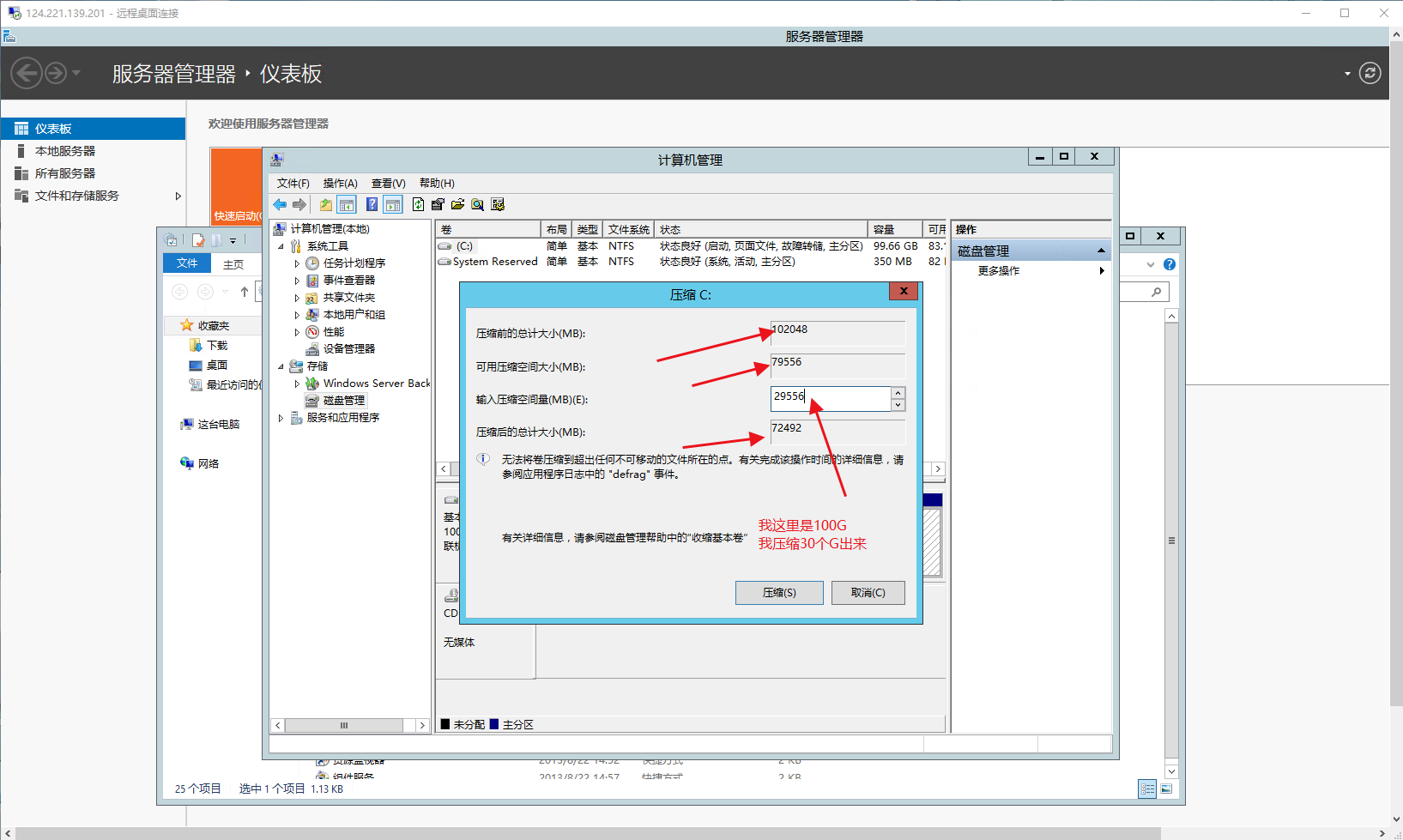Click the up stepper of shrink amount spinner

[898, 393]
